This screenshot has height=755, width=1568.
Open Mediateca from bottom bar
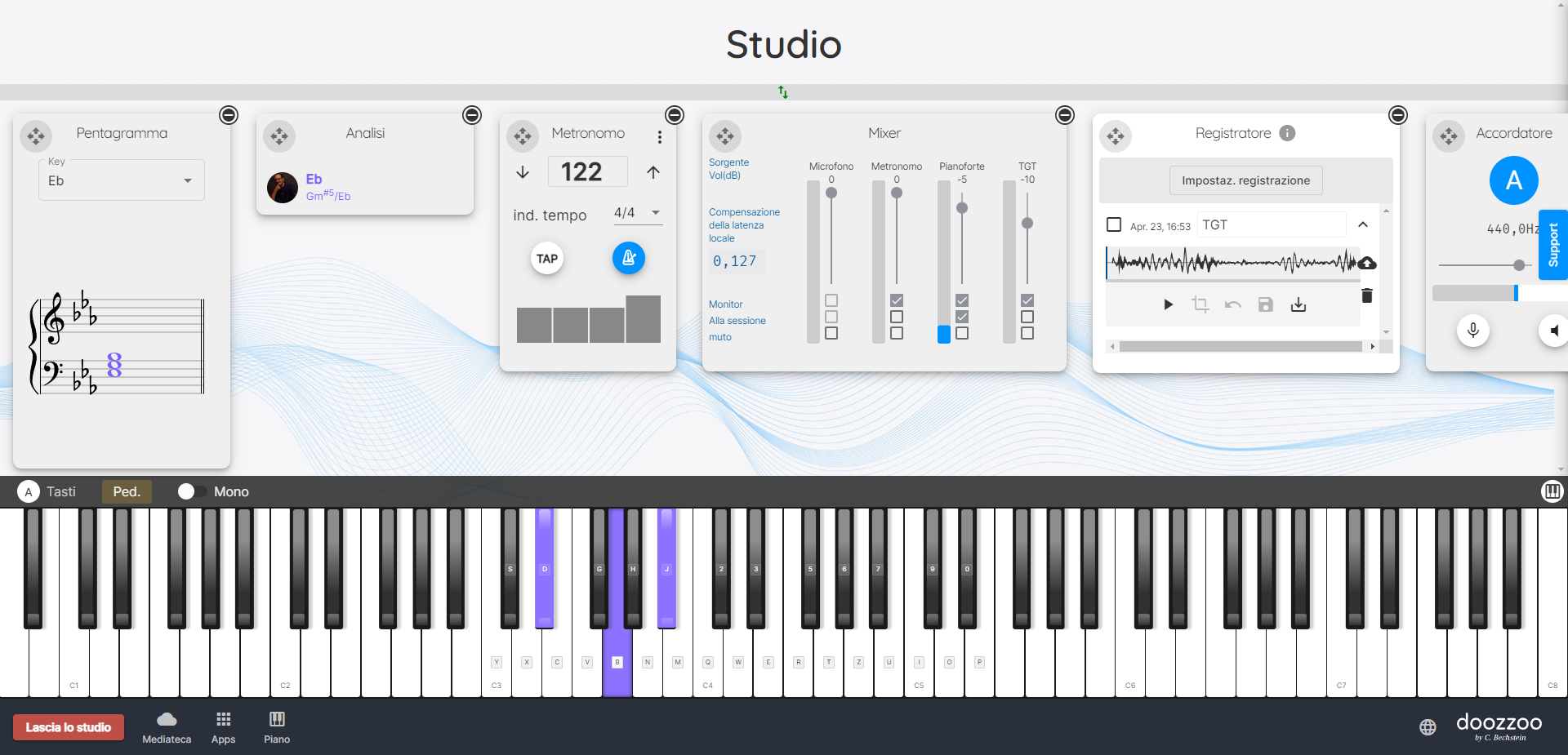(167, 726)
